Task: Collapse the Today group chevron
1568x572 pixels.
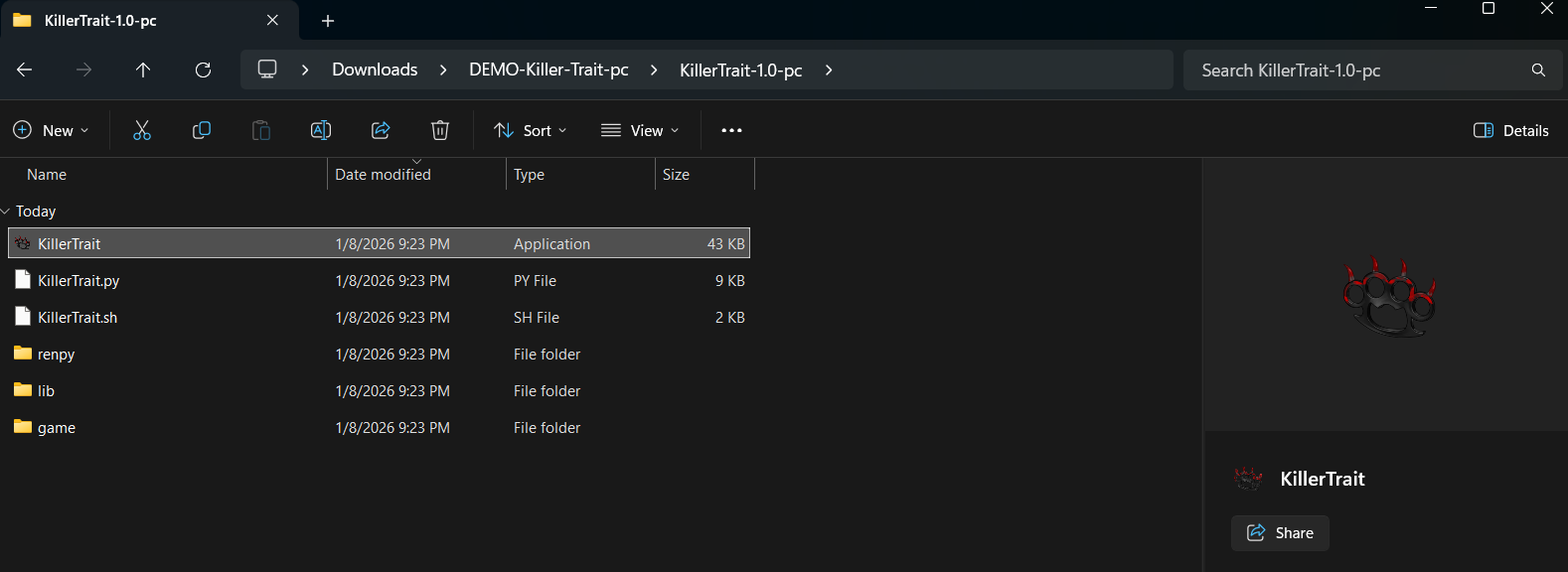Action: (6, 212)
